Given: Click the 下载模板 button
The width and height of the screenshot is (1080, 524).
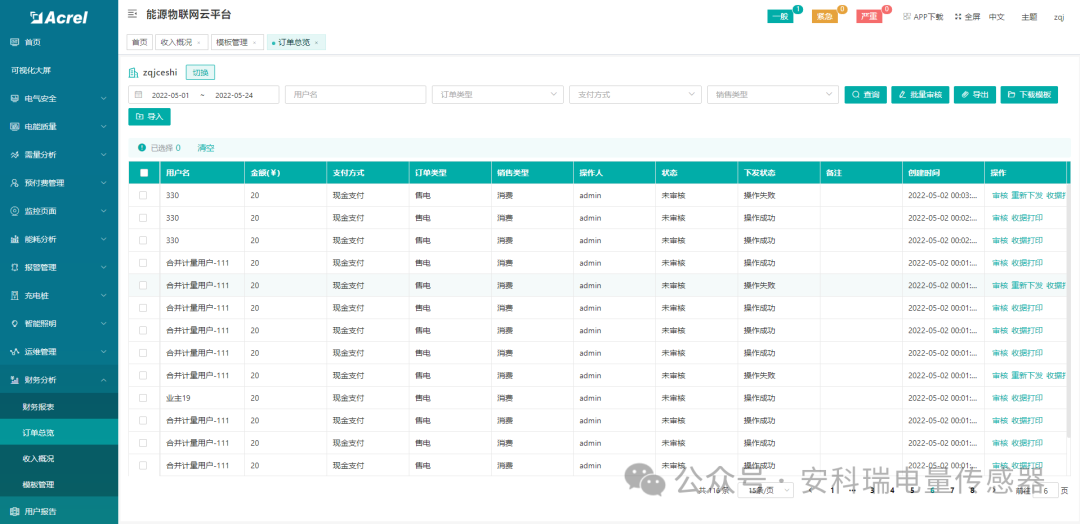Looking at the screenshot, I should [1029, 95].
